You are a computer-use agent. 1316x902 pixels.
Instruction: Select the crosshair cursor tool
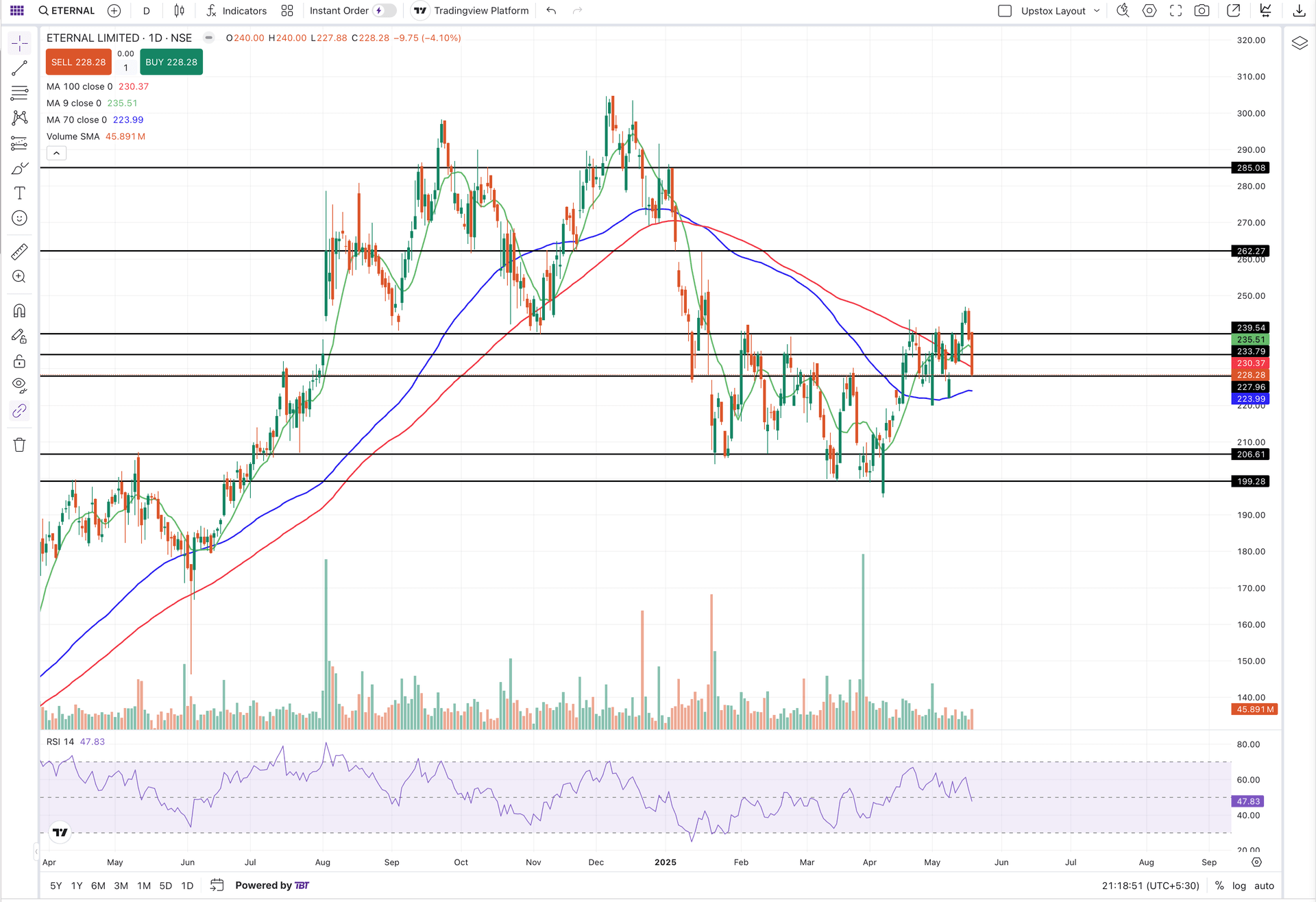click(20, 44)
